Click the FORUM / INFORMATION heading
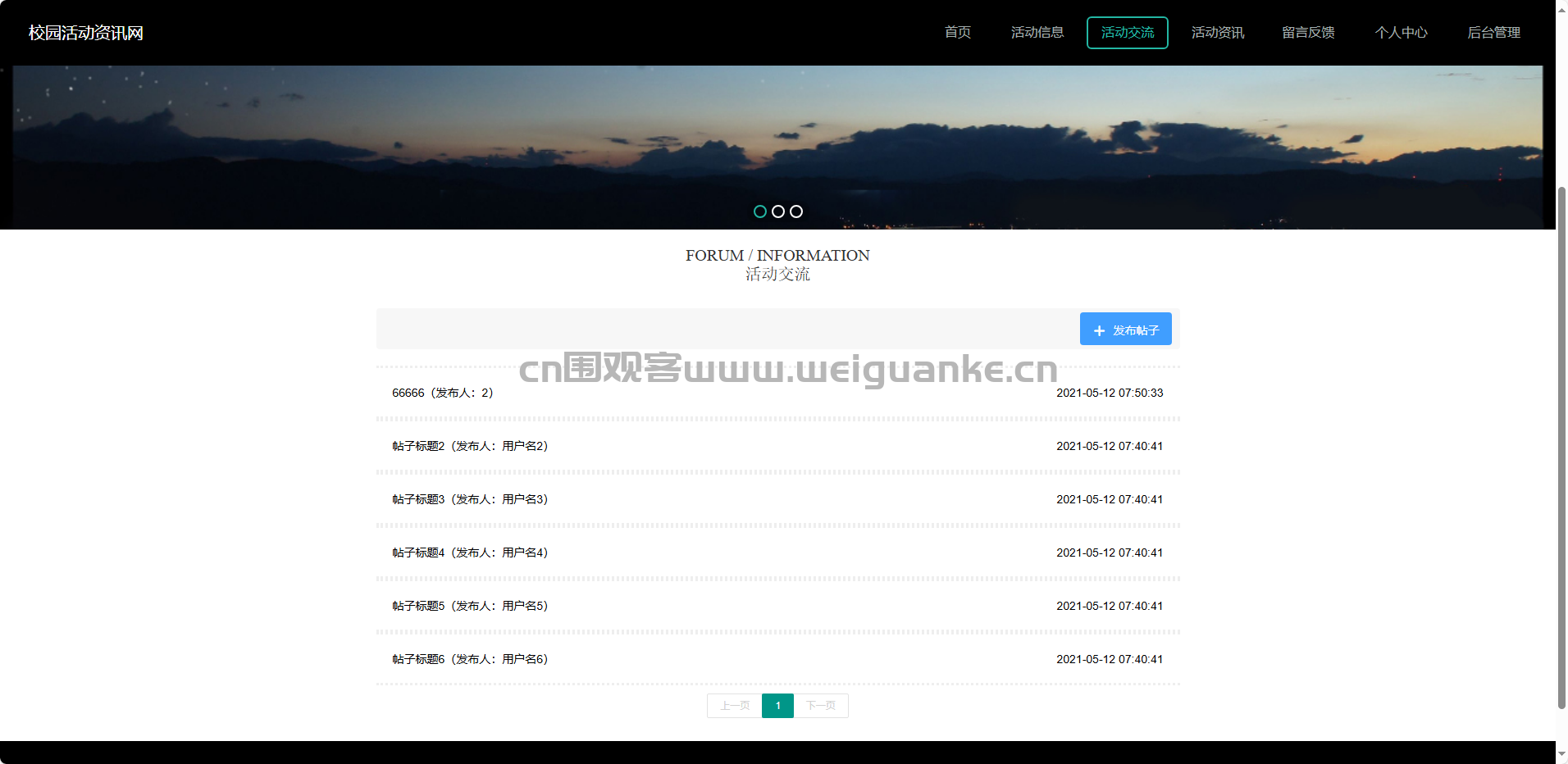The height and width of the screenshot is (764, 1568). [x=777, y=256]
